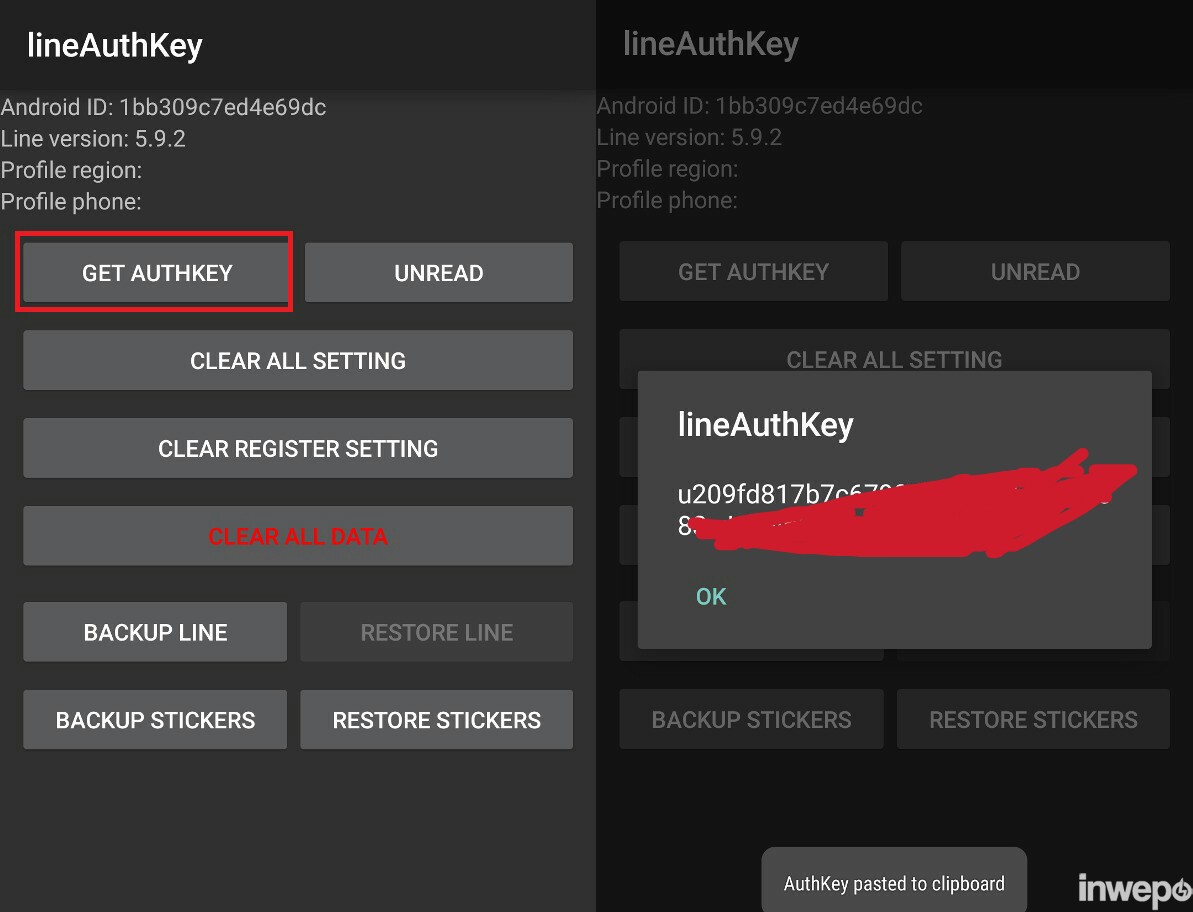Select Line version 5.9.2 in left screen
The height and width of the screenshot is (912, 1193).
tap(93, 138)
